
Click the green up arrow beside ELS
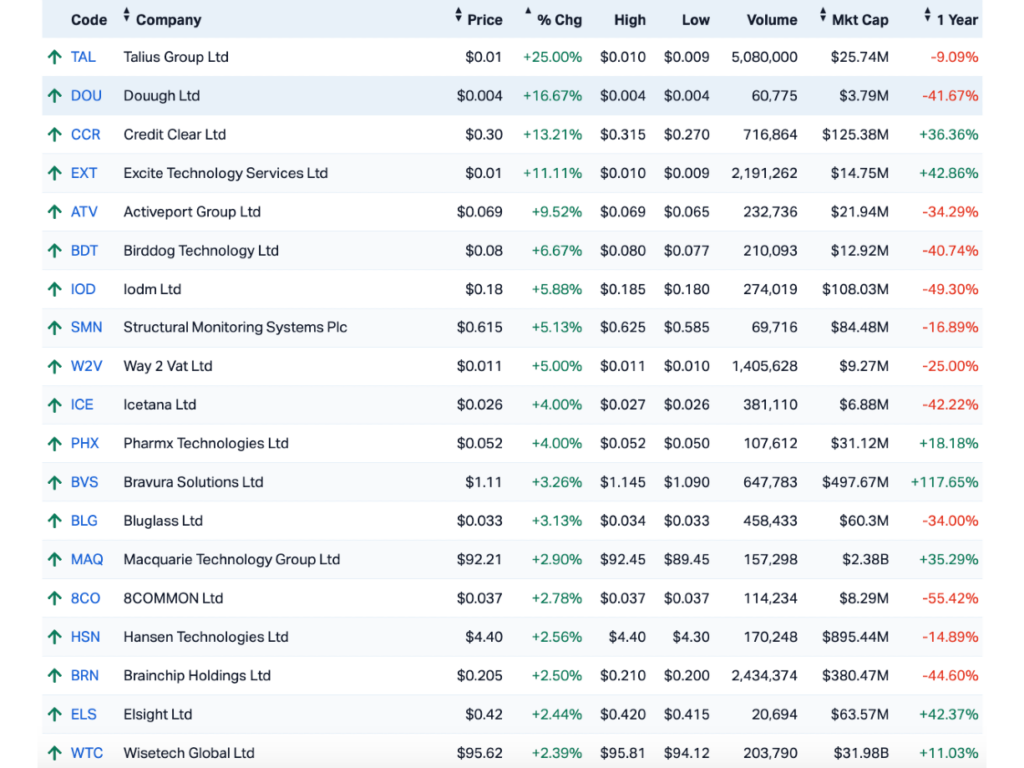[x=55, y=714]
